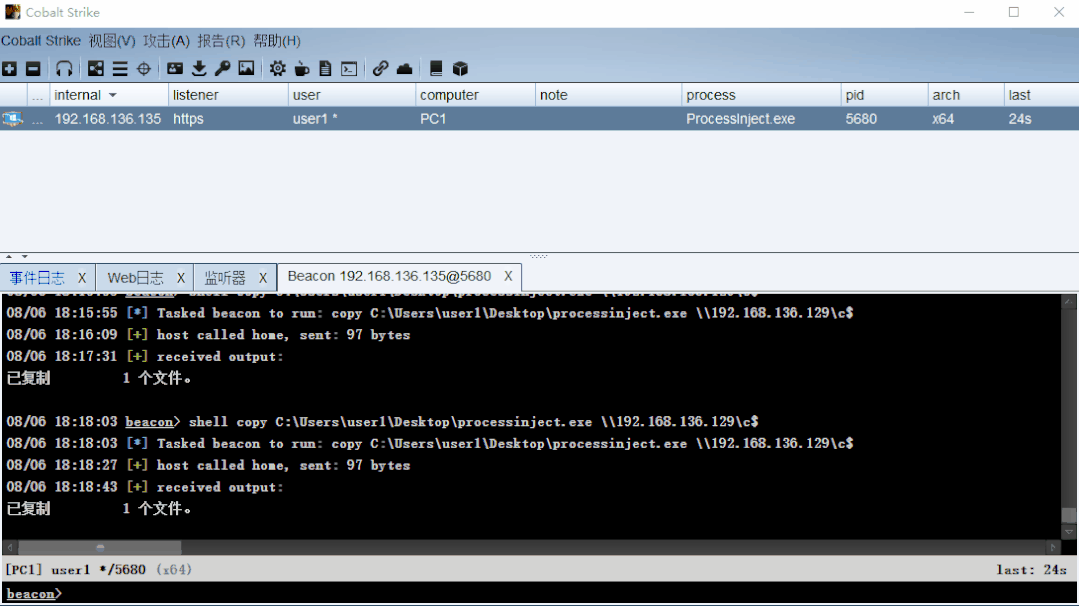The image size is (1079, 606).
Task: Click the gear icon to generate a Windows executable
Action: 277,69
